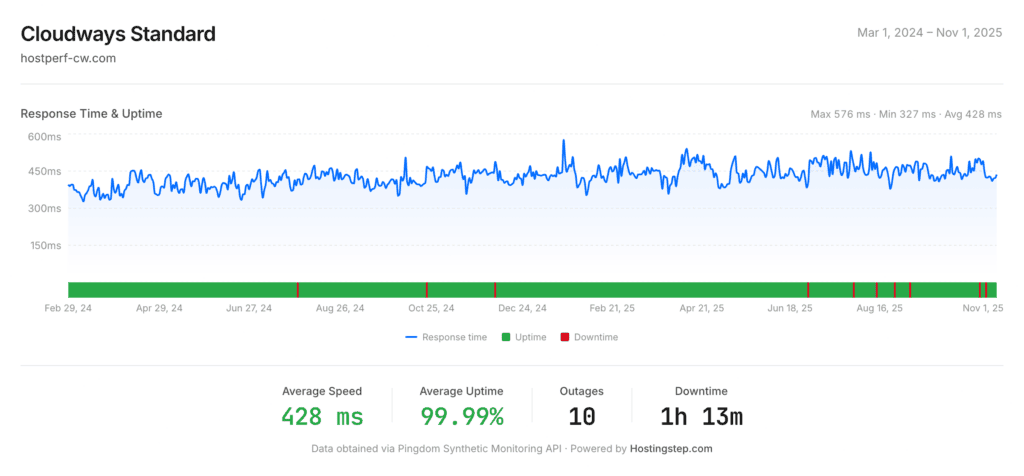The height and width of the screenshot is (476, 1024).
Task: Click the 428 ms average speed value
Action: click(x=322, y=417)
